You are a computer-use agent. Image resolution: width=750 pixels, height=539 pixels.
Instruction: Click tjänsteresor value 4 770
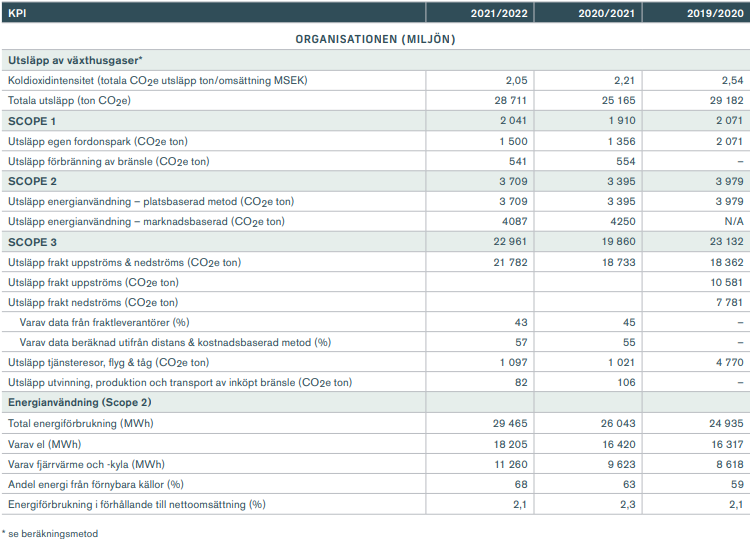(730, 363)
